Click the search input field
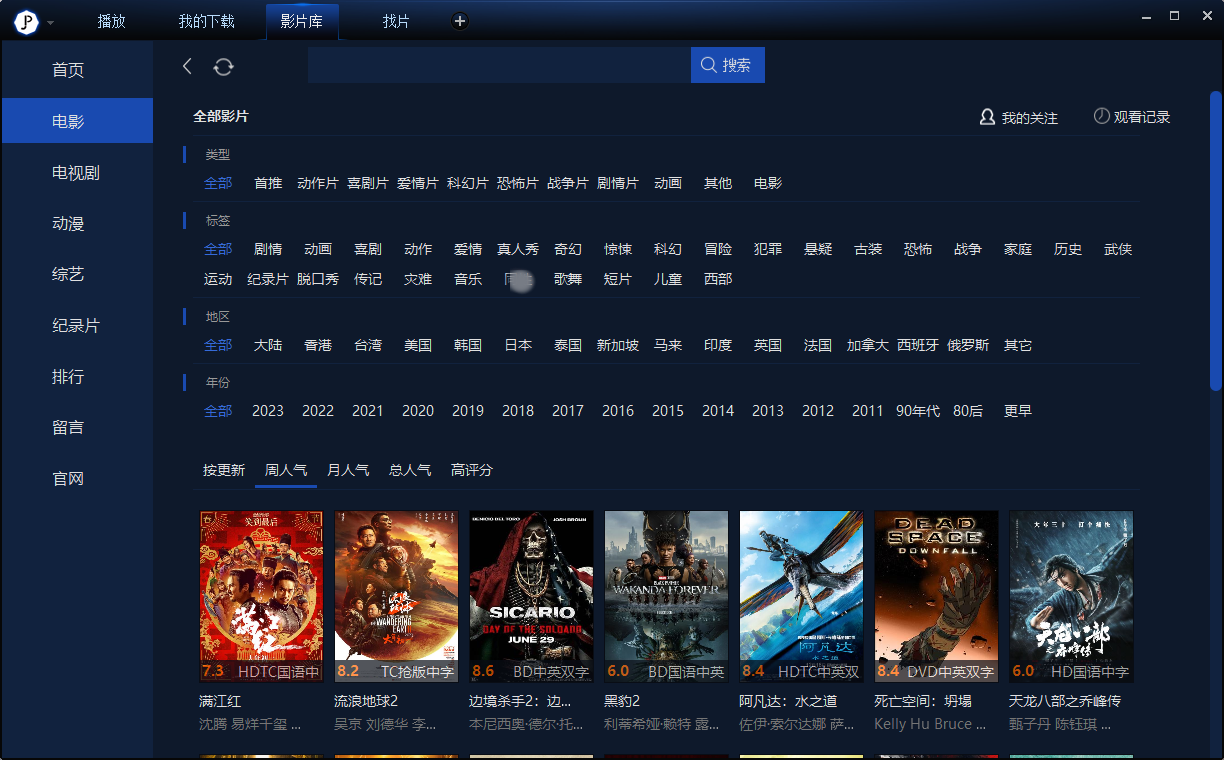 point(499,65)
